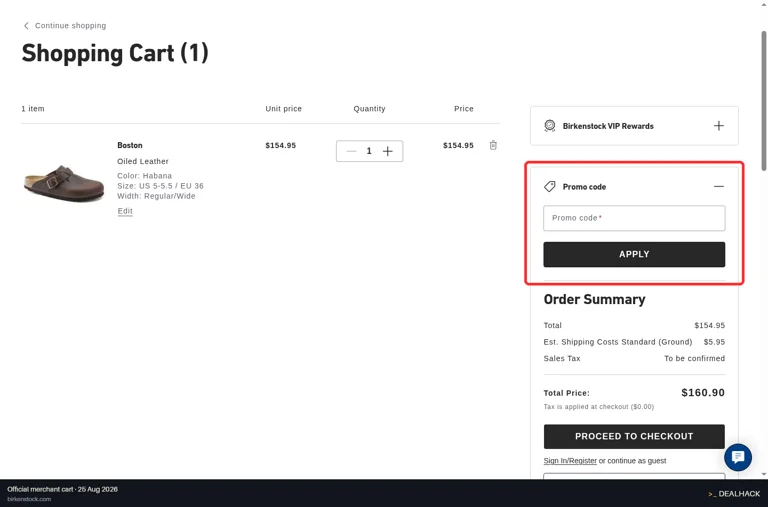Proceed to checkout
This screenshot has width=768, height=507.
634,436
